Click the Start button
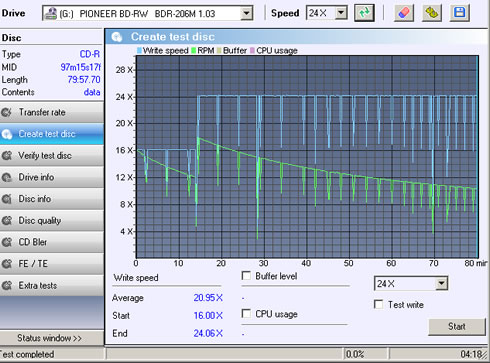 [457, 327]
